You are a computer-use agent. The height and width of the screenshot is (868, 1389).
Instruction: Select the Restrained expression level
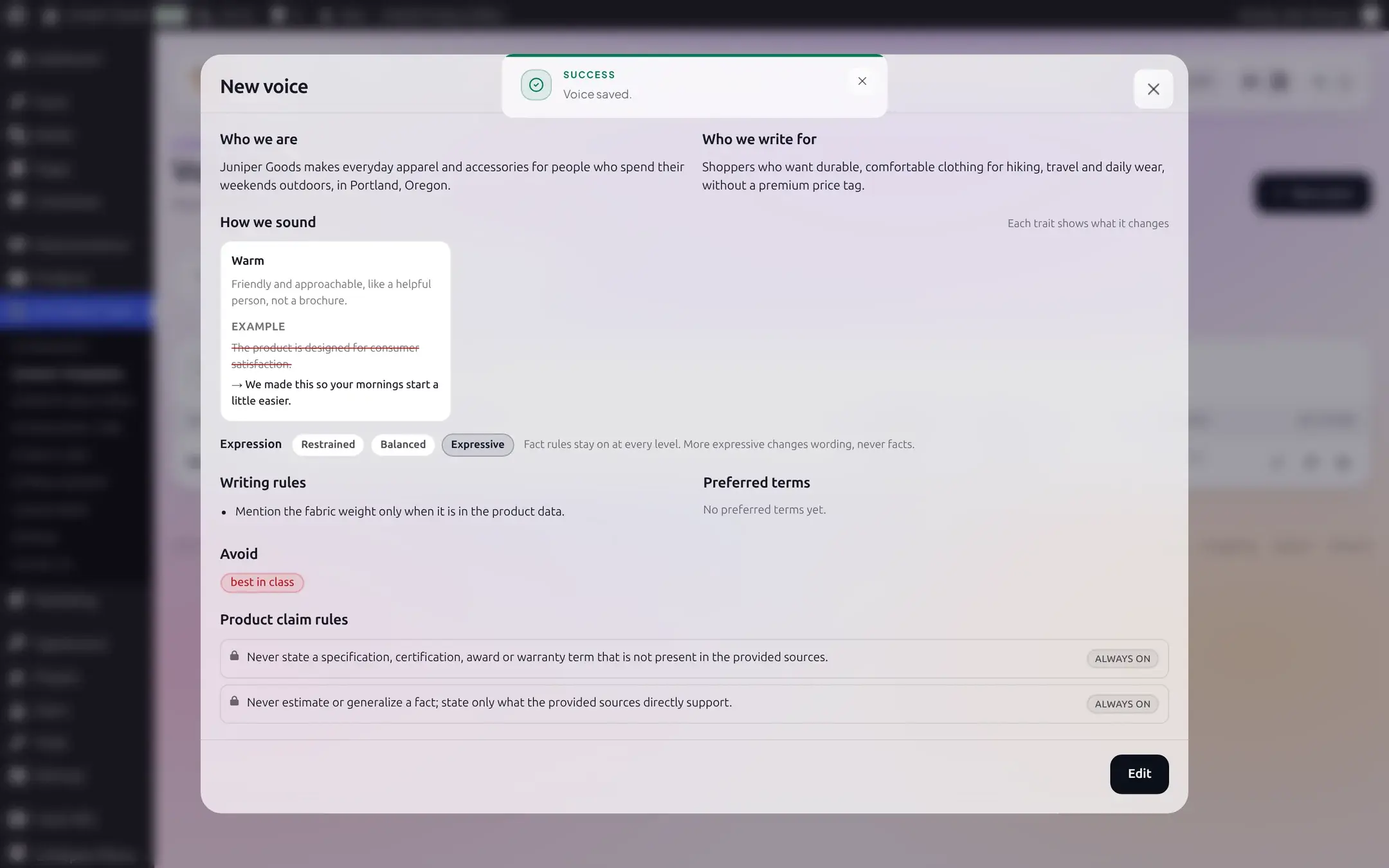coord(328,444)
